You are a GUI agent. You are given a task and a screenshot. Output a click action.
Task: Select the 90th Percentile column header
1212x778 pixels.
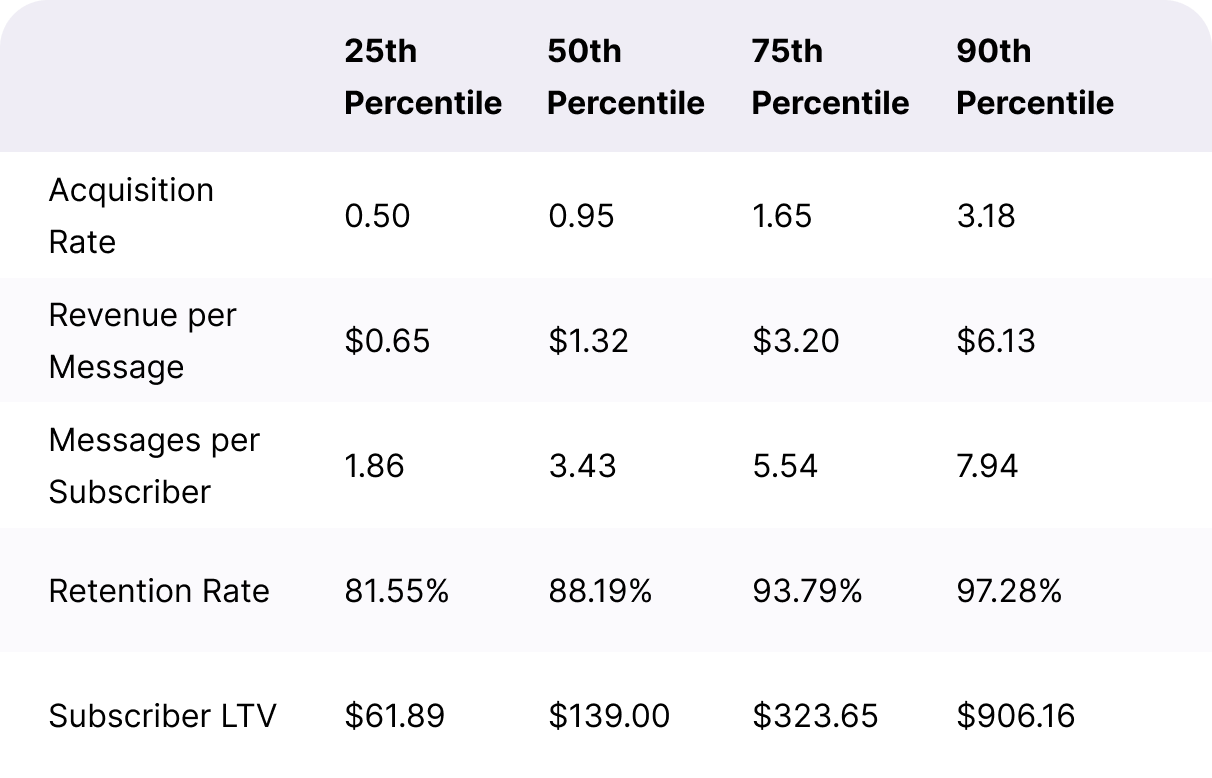(1034, 77)
